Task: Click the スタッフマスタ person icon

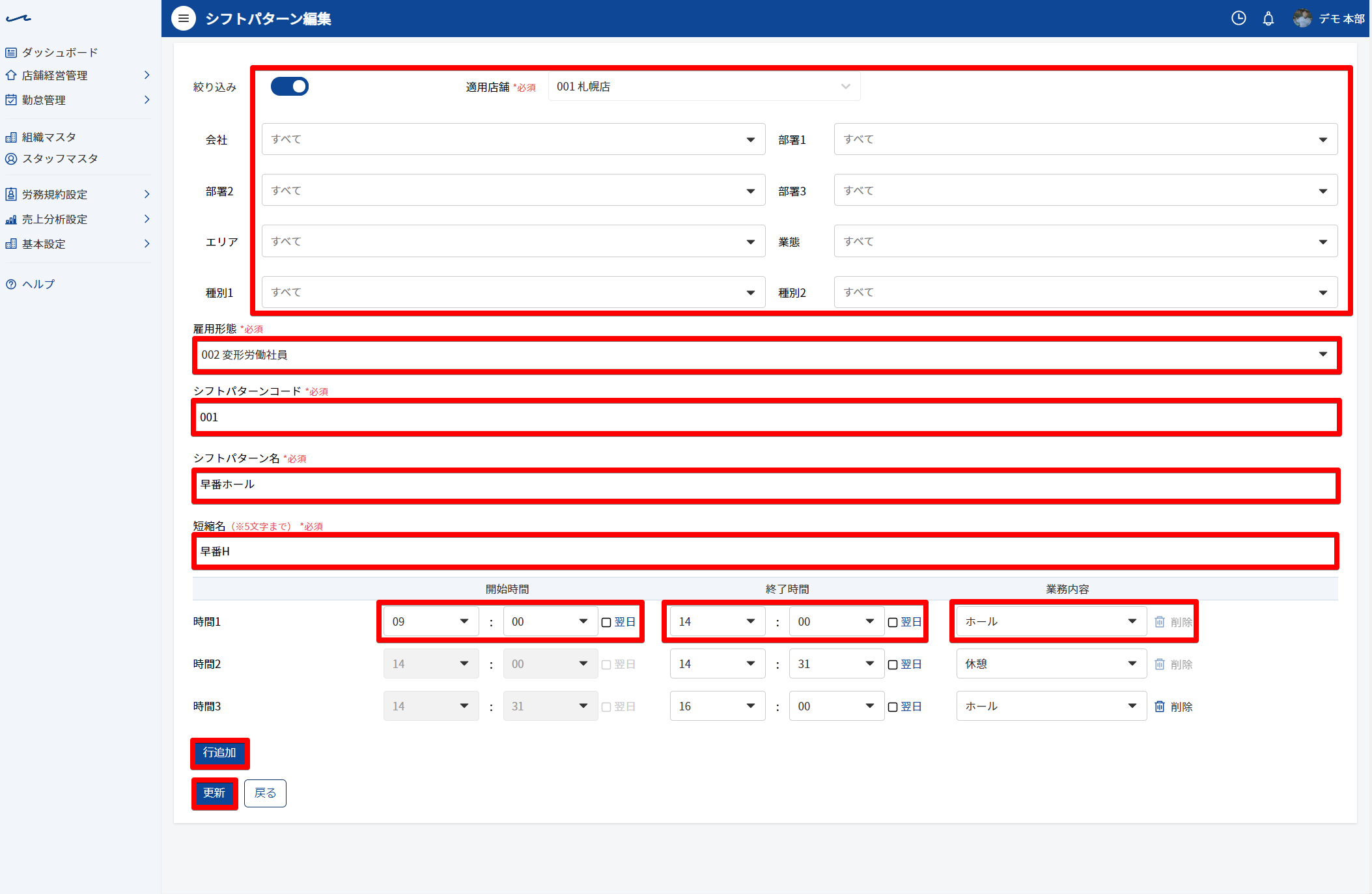Action: pyautogui.click(x=11, y=158)
